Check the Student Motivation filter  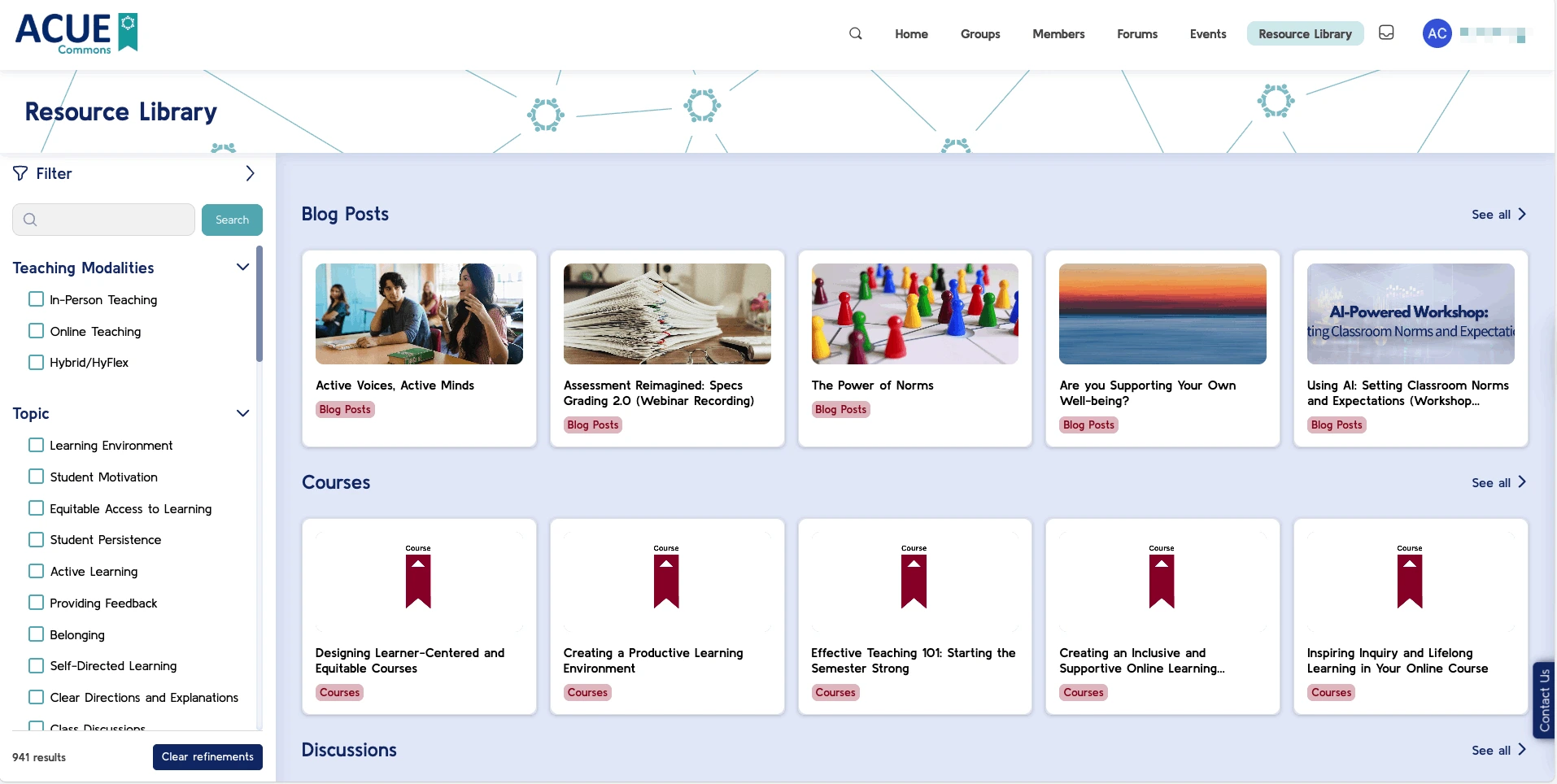click(x=36, y=477)
